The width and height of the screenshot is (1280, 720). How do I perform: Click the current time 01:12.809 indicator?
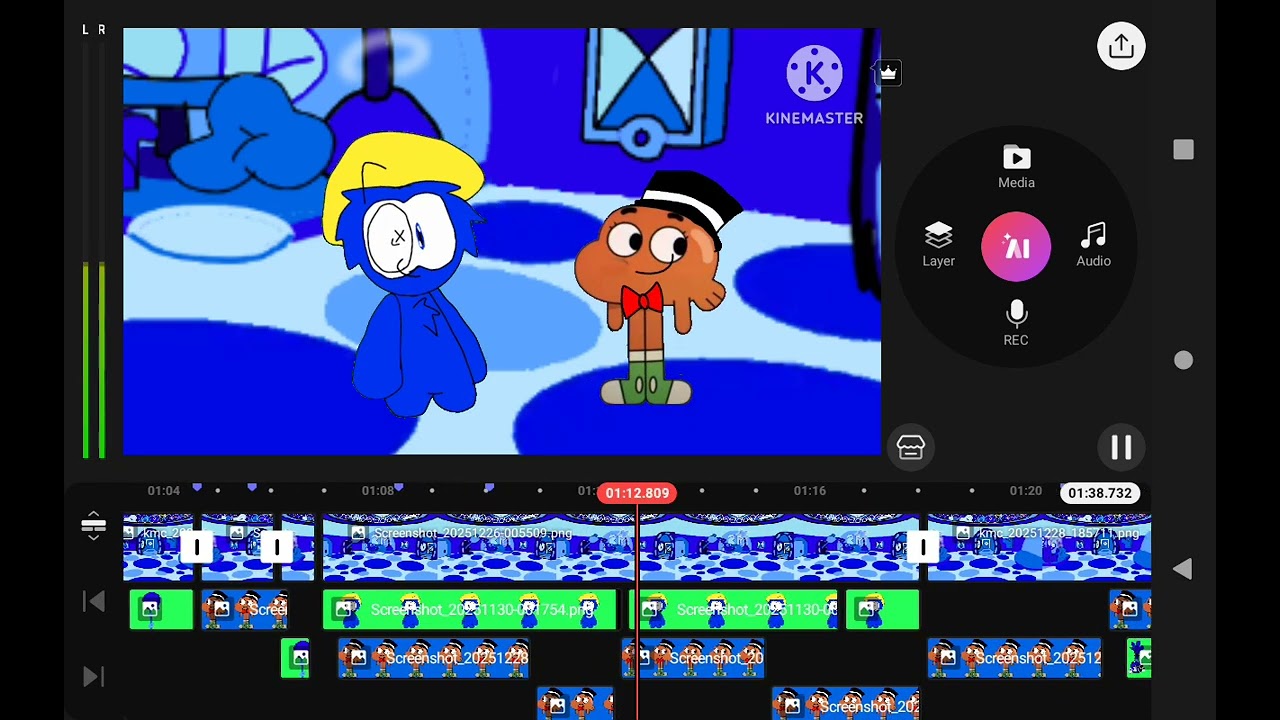637,493
